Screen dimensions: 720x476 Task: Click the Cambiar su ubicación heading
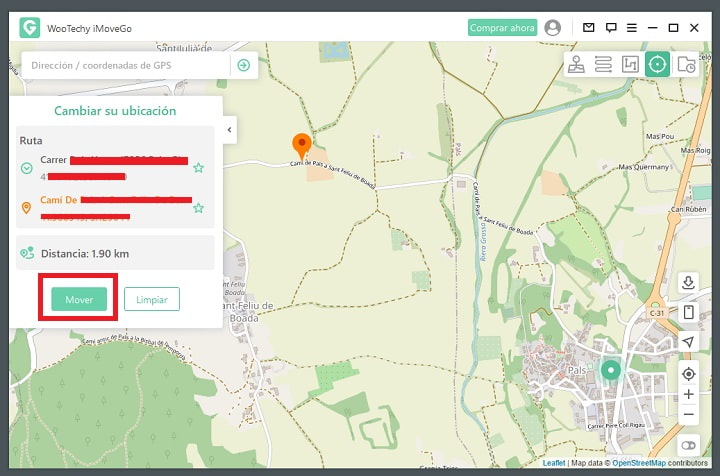tap(115, 111)
